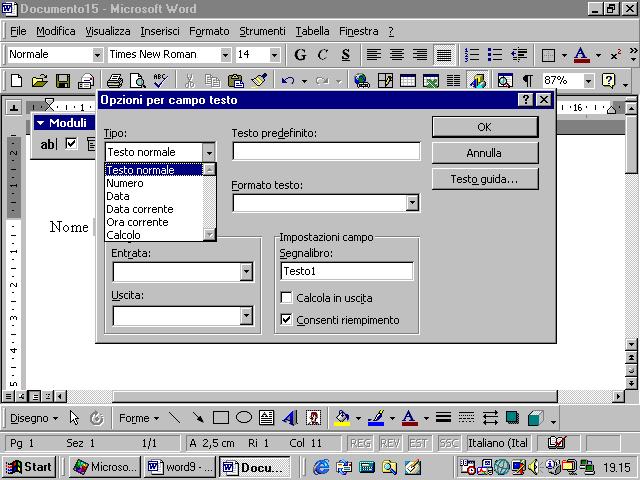The height and width of the screenshot is (480, 640).
Task: Apply right alignment icon
Action: pos(420,55)
